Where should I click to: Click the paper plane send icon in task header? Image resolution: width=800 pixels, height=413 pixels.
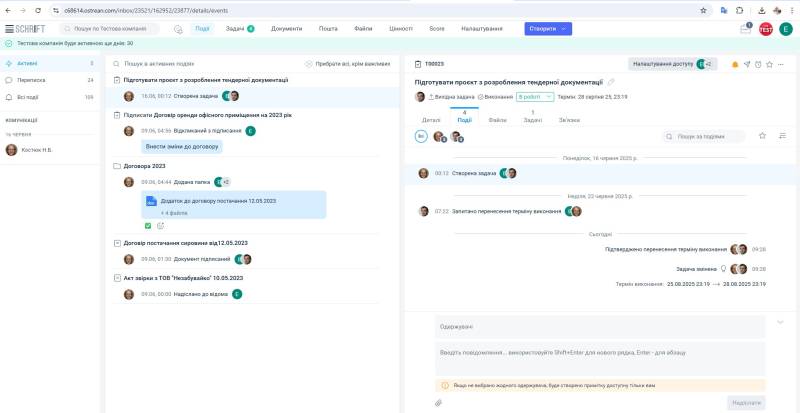(x=747, y=64)
